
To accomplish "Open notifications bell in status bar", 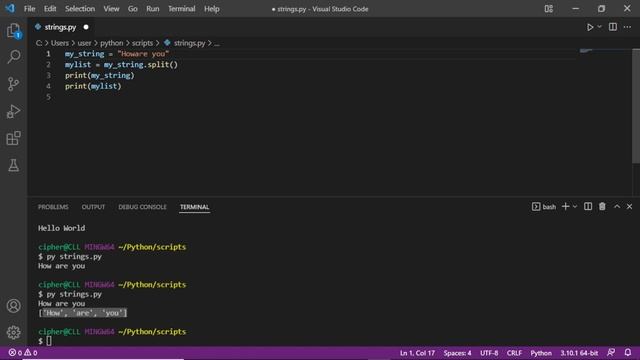I will tap(628, 352).
